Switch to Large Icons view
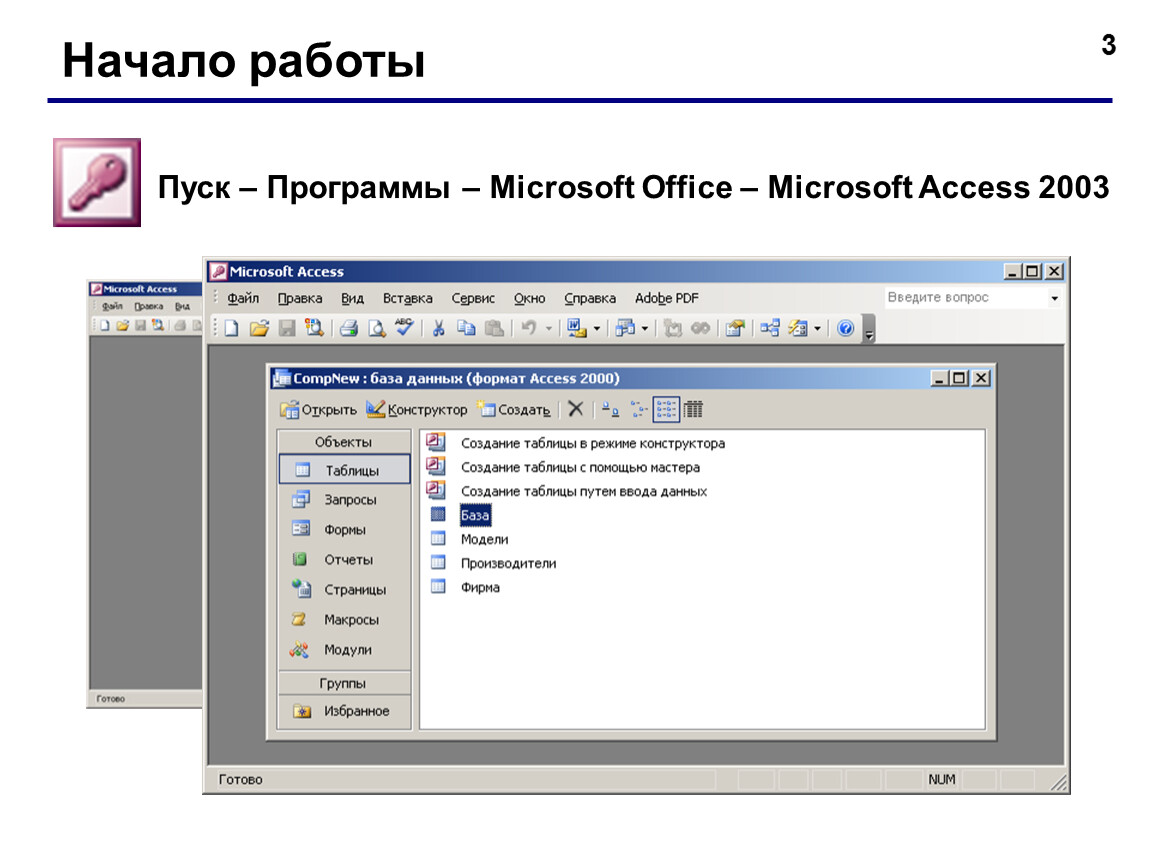Viewport: 1150px width, 864px height. click(610, 410)
